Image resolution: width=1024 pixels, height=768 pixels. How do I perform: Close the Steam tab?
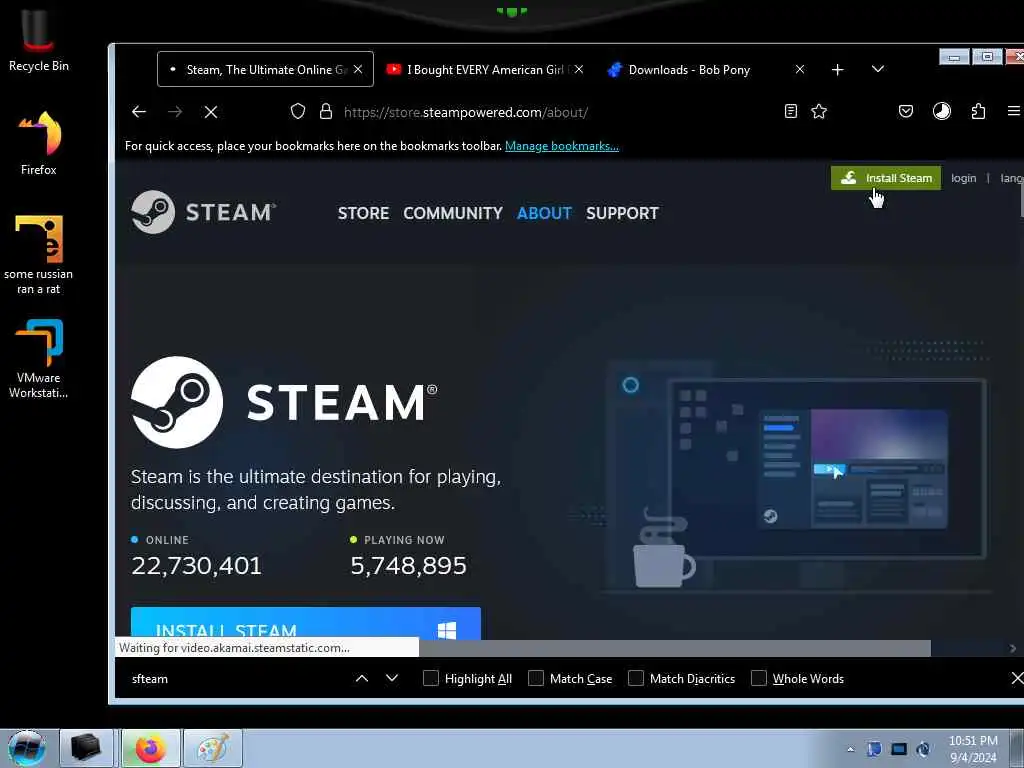pos(358,69)
